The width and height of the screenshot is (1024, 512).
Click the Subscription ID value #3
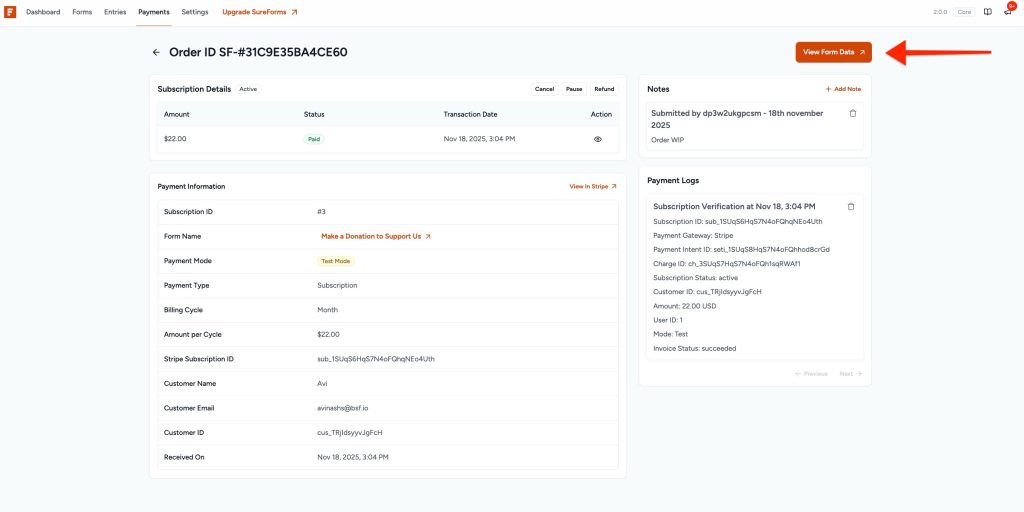pos(321,212)
